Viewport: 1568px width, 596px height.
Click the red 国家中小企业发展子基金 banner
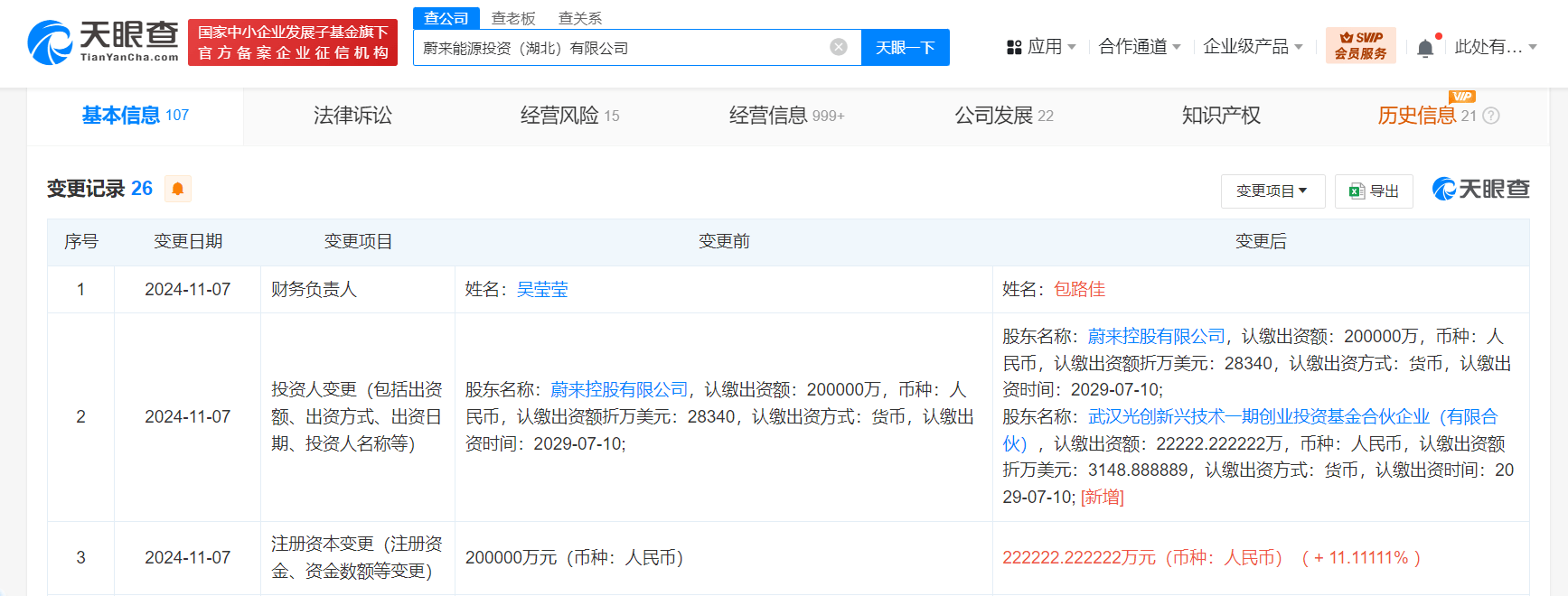point(293,42)
